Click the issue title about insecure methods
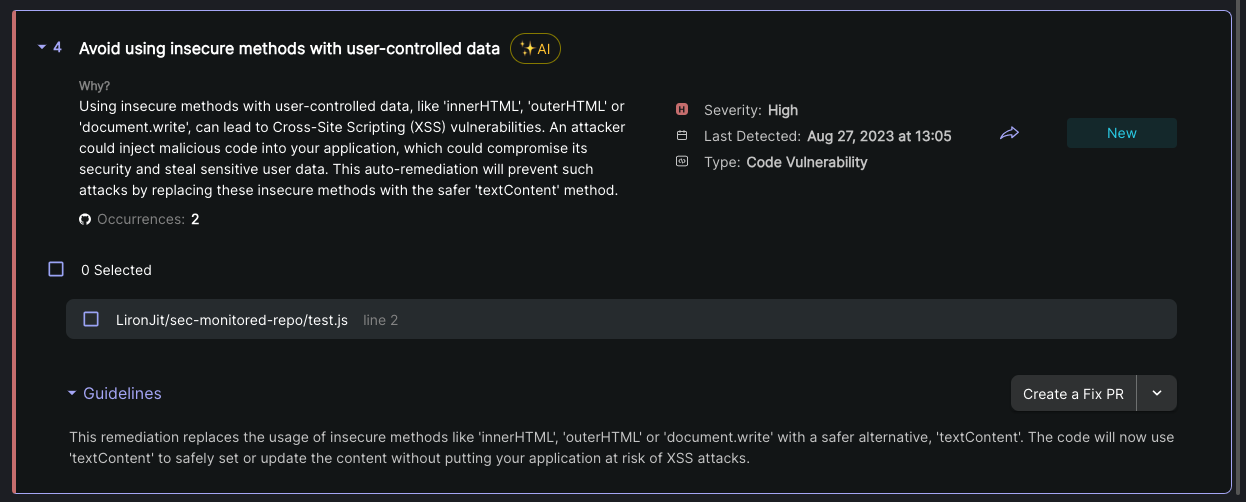Viewport: 1246px width, 502px height. tap(289, 48)
